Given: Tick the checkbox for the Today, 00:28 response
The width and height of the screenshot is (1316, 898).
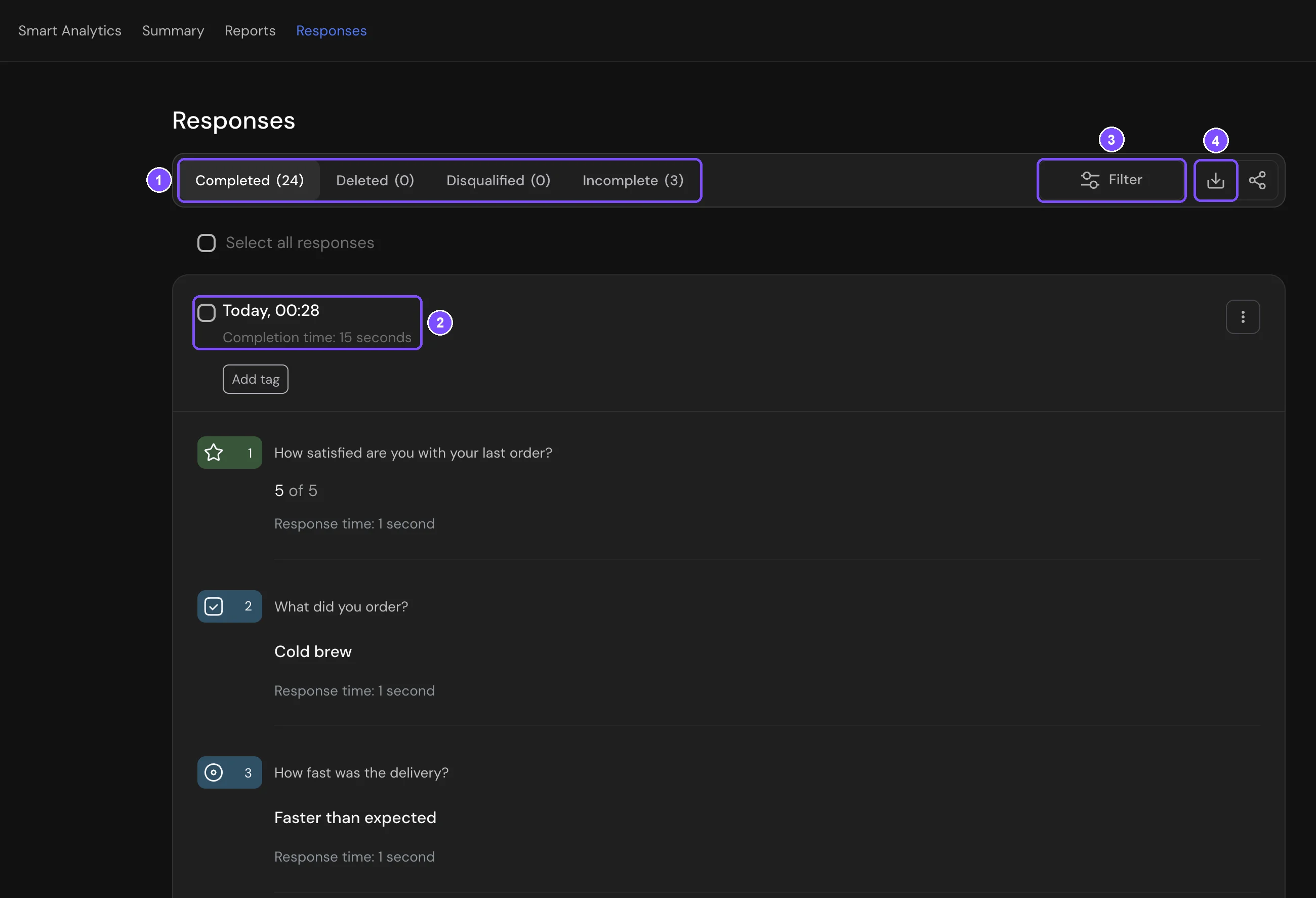Looking at the screenshot, I should coord(206,312).
